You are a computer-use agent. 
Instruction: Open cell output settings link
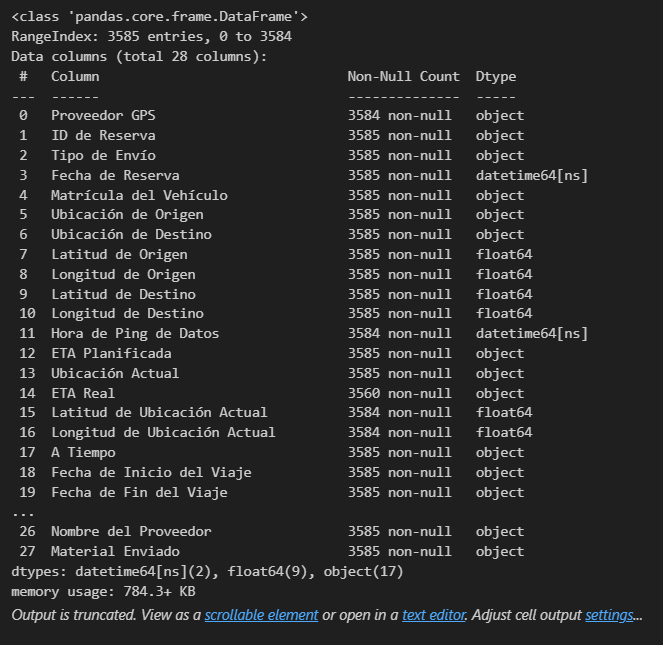click(x=609, y=615)
